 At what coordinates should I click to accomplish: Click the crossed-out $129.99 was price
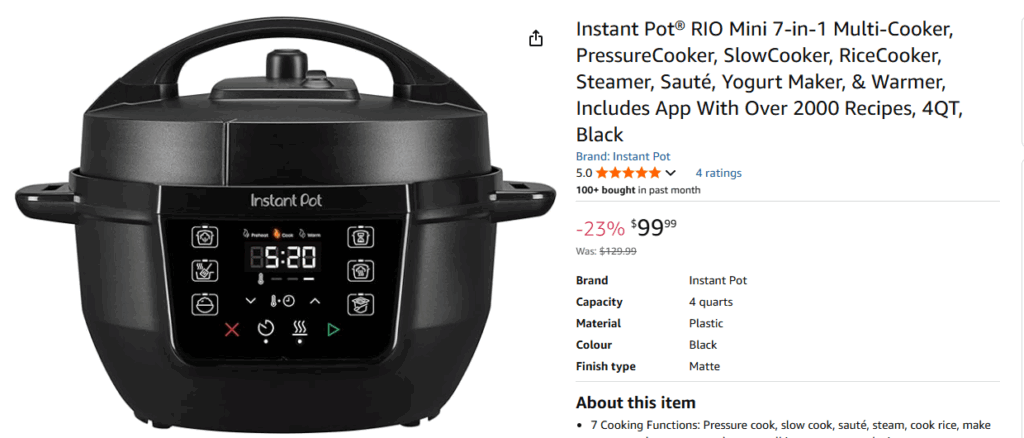coord(618,251)
